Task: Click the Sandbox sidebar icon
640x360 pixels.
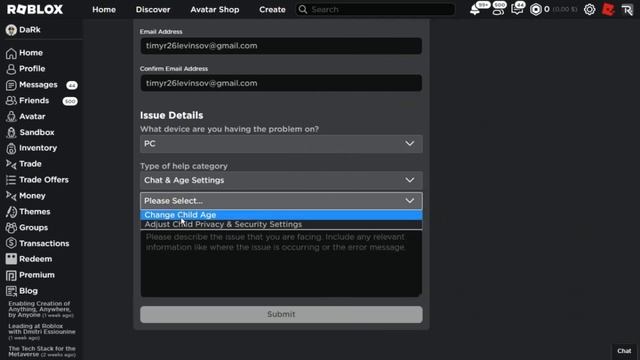Action: pos(11,133)
